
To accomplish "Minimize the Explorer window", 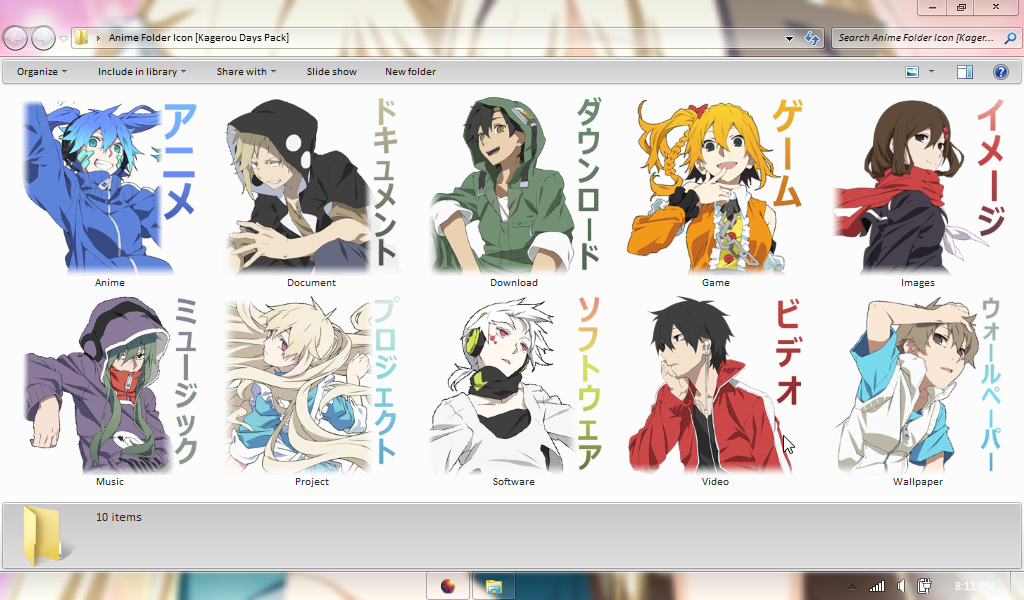I will tap(932, 7).
